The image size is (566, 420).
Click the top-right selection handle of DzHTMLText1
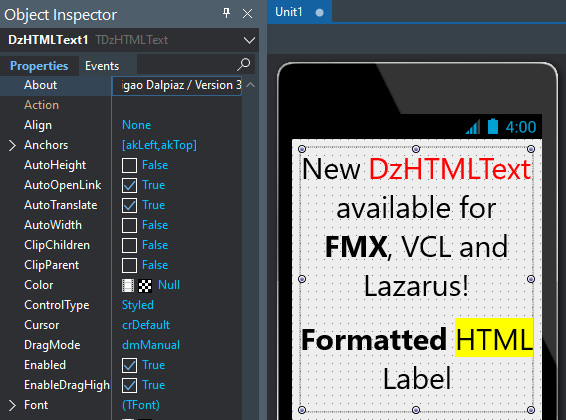click(531, 149)
